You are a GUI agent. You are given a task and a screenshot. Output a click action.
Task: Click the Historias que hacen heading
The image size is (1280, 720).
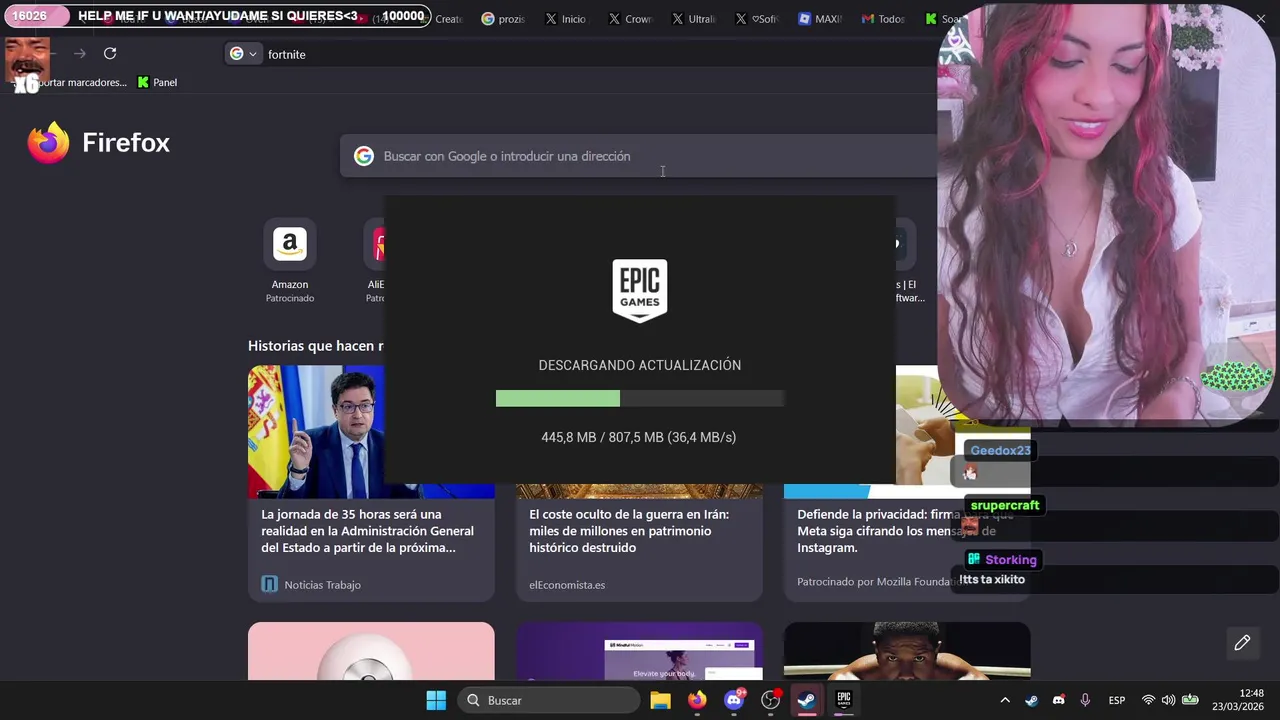click(x=316, y=345)
